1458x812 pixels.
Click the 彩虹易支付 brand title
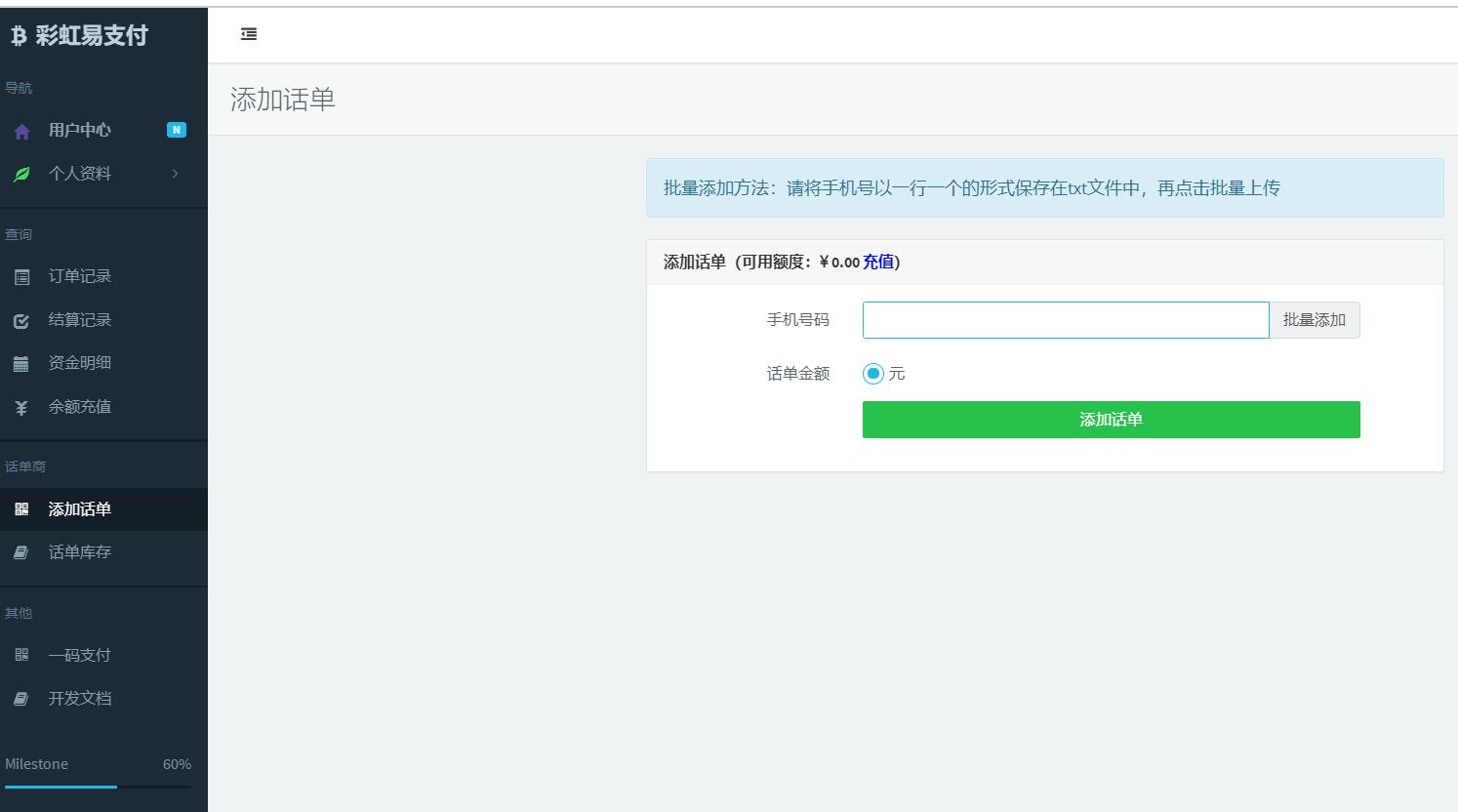(x=92, y=36)
